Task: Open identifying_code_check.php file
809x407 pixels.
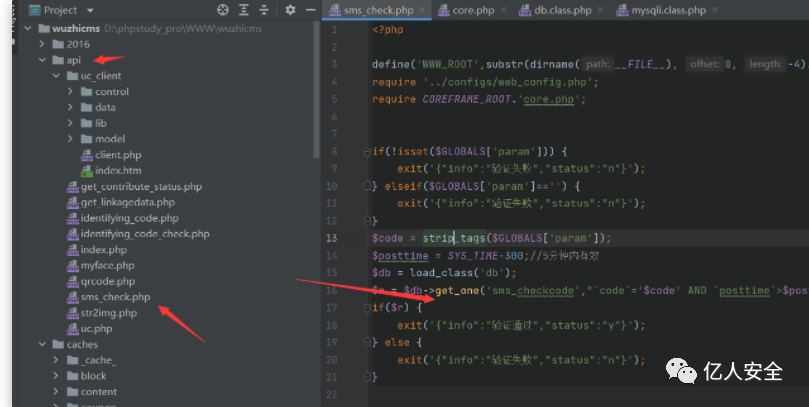Action: (x=145, y=234)
